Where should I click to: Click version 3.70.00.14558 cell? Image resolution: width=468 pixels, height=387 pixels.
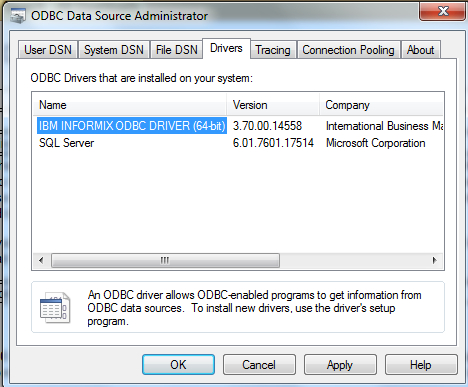click(x=267, y=126)
